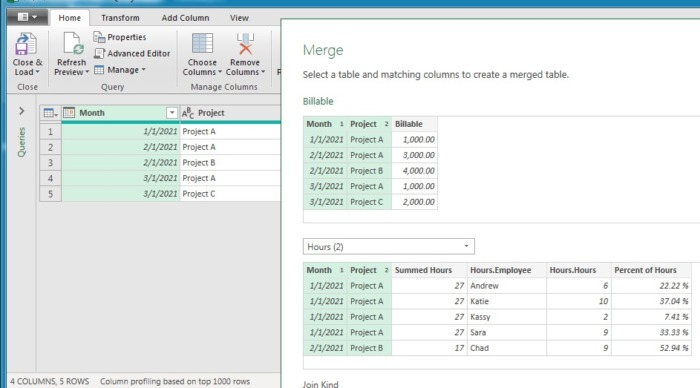Click the Choose Columns icon

(x=202, y=44)
